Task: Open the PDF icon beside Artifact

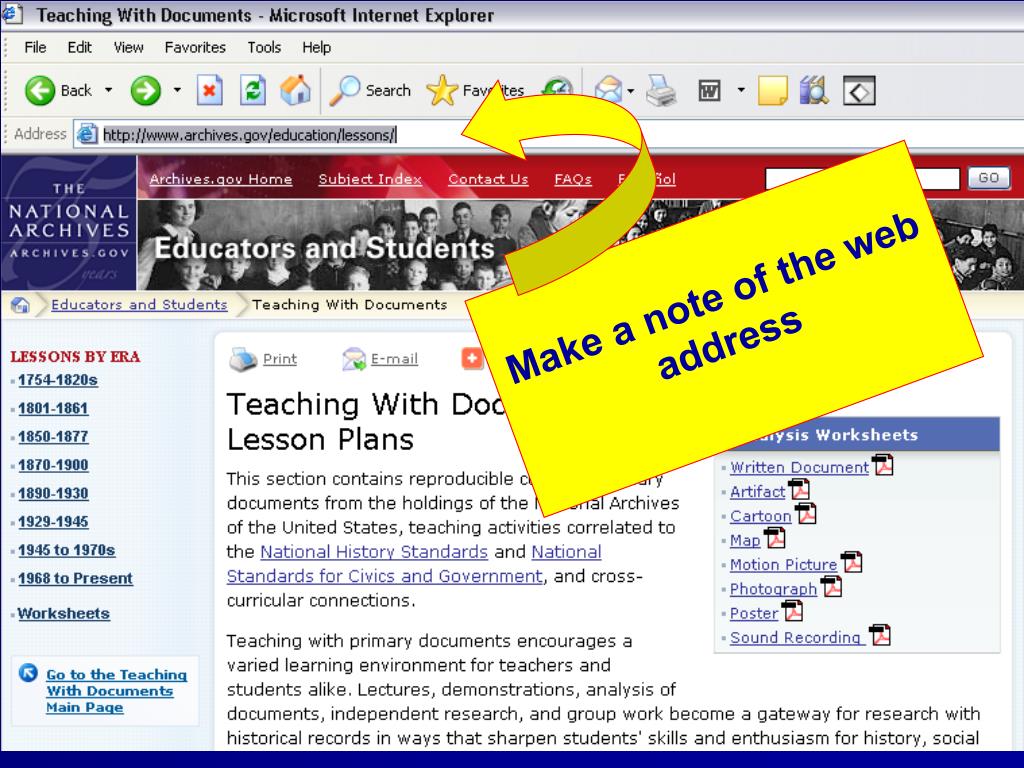Action: tap(799, 489)
